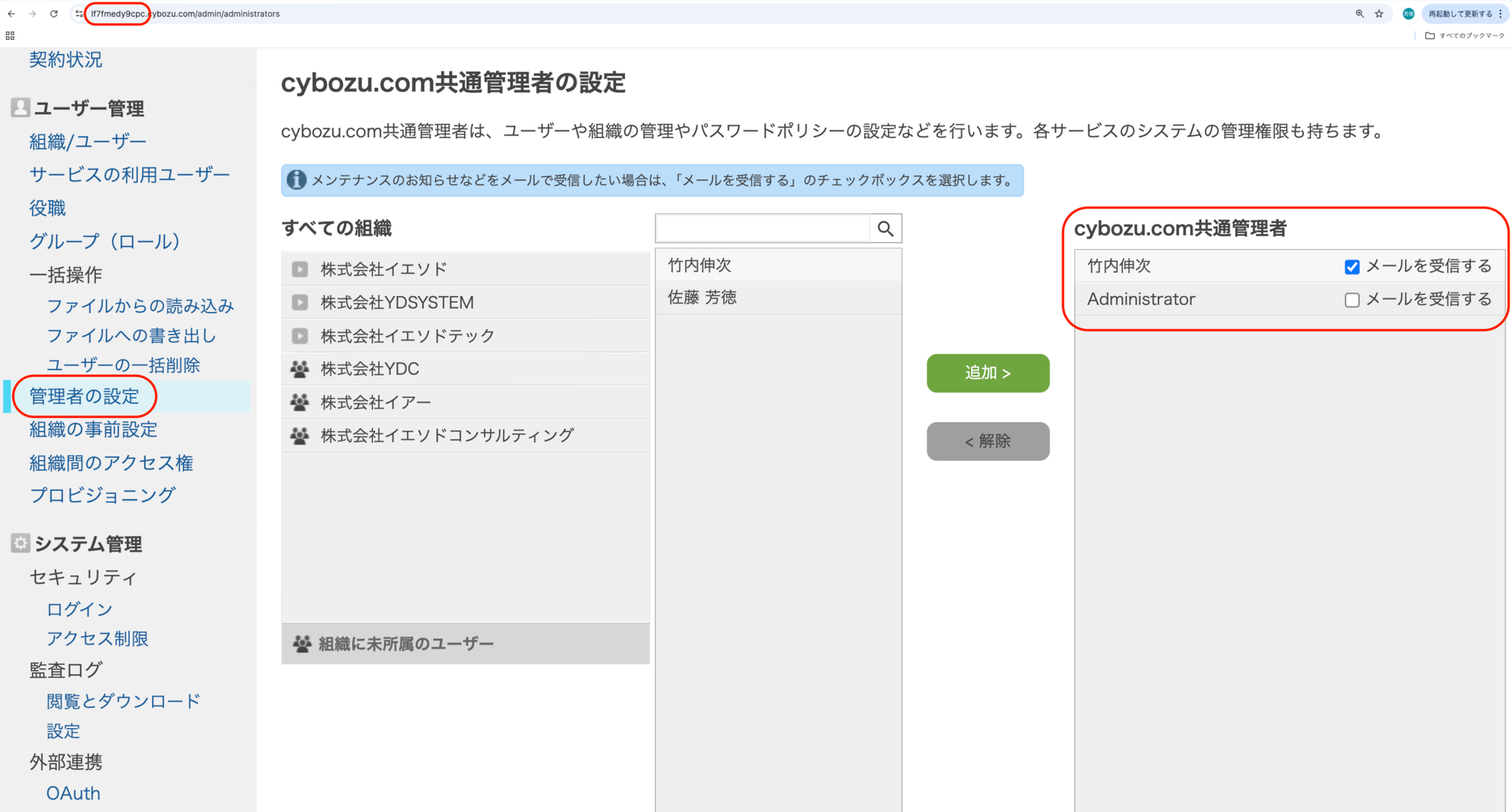Screen dimensions: 1512x812
Task: Click the gear icon beside システム管理
Action: pyautogui.click(x=21, y=543)
